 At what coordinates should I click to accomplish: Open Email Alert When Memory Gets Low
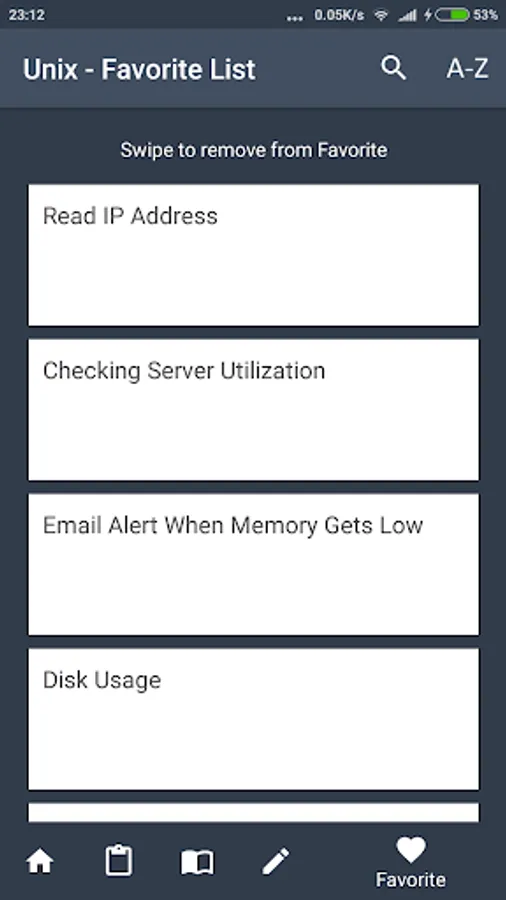[254, 564]
